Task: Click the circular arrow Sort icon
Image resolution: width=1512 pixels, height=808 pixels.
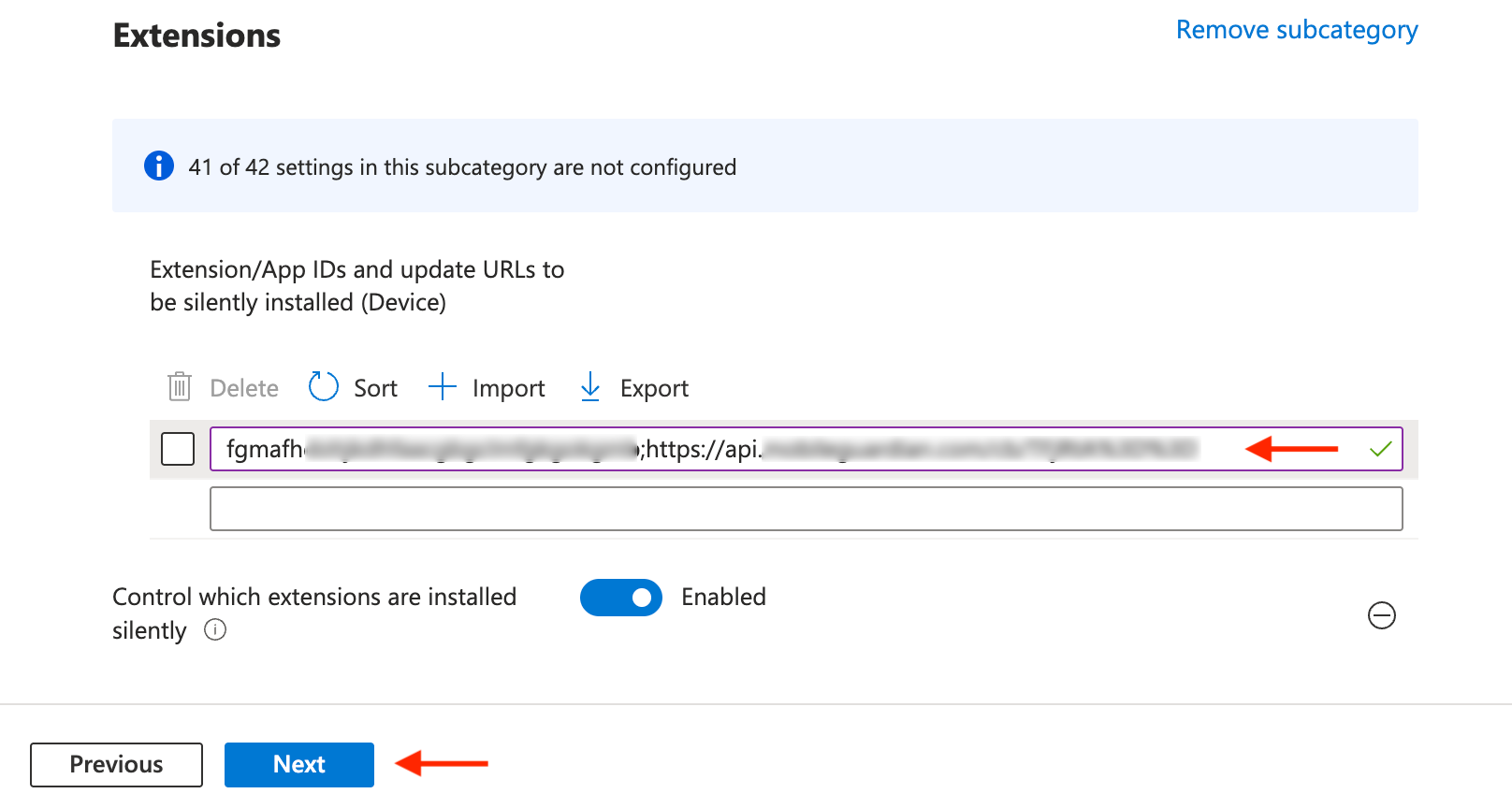Action: (x=324, y=386)
